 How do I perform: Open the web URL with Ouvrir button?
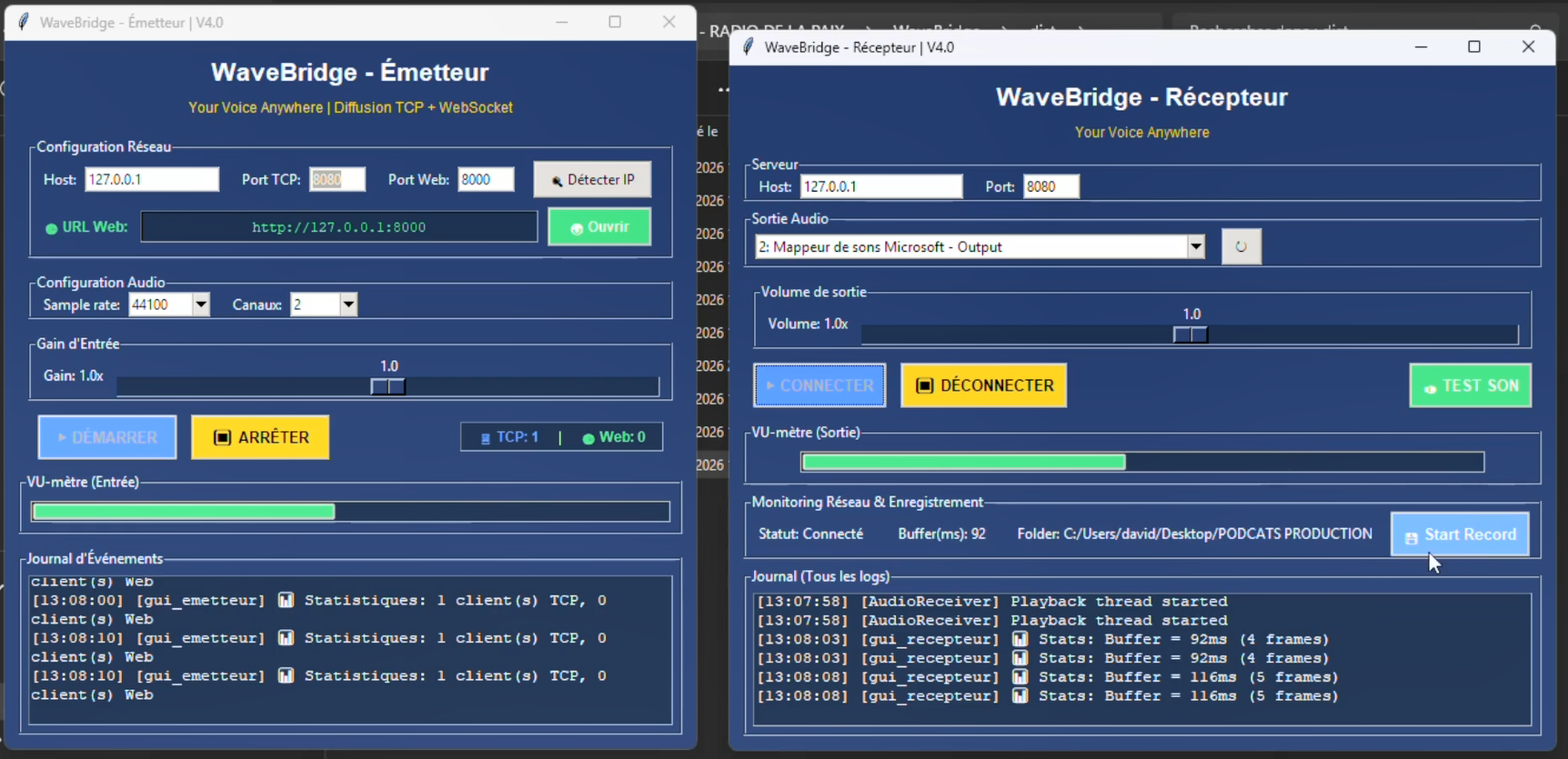[x=599, y=227]
